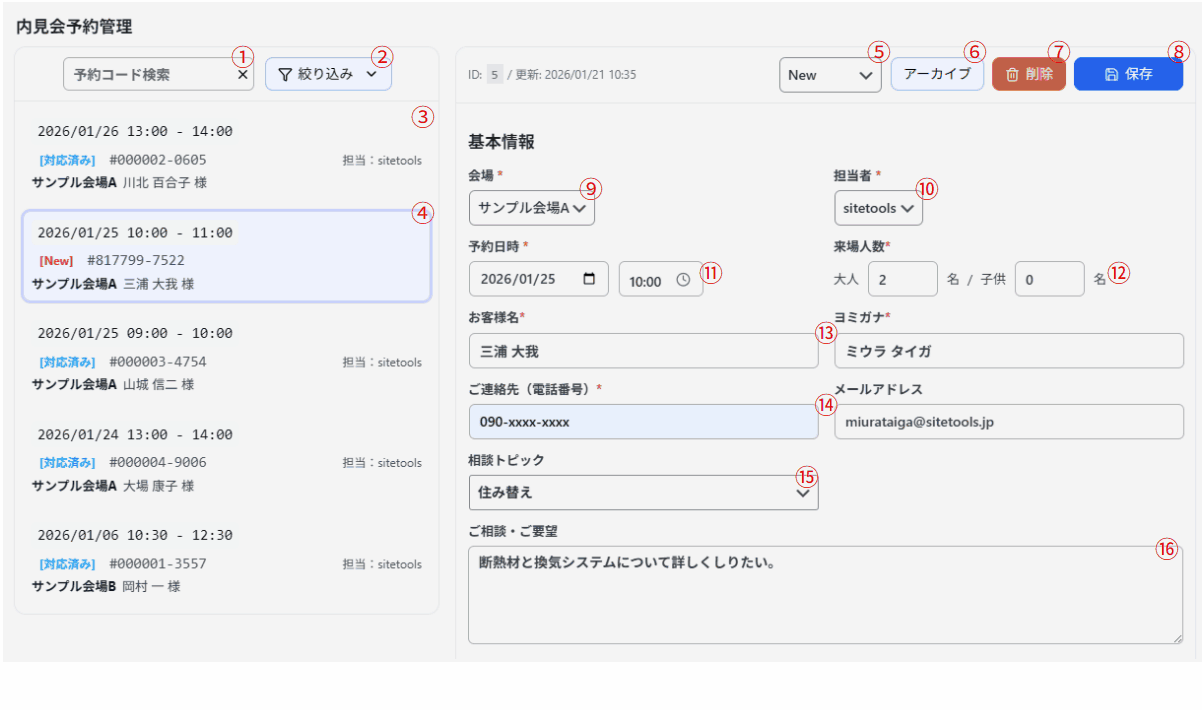Viewport: 1202px width, 710px height.
Task: Open the 相談トピック 住み替え dropdown
Action: 643,492
